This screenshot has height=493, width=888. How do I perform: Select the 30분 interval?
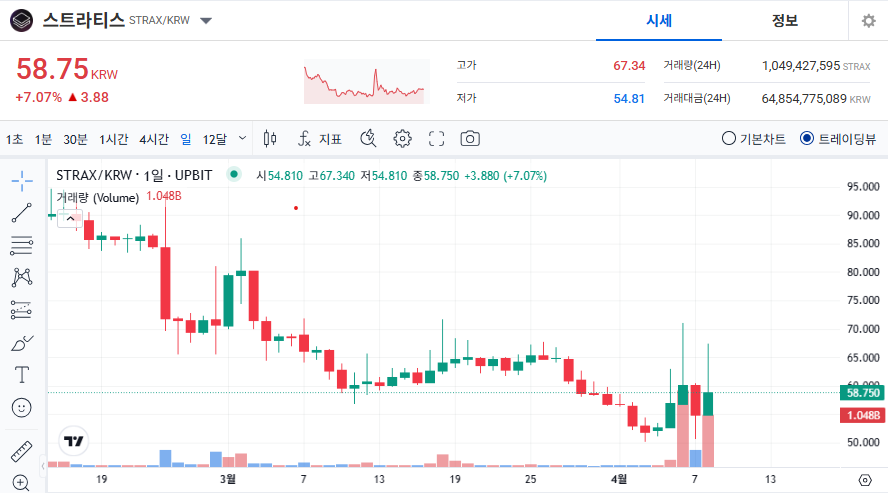coord(75,139)
